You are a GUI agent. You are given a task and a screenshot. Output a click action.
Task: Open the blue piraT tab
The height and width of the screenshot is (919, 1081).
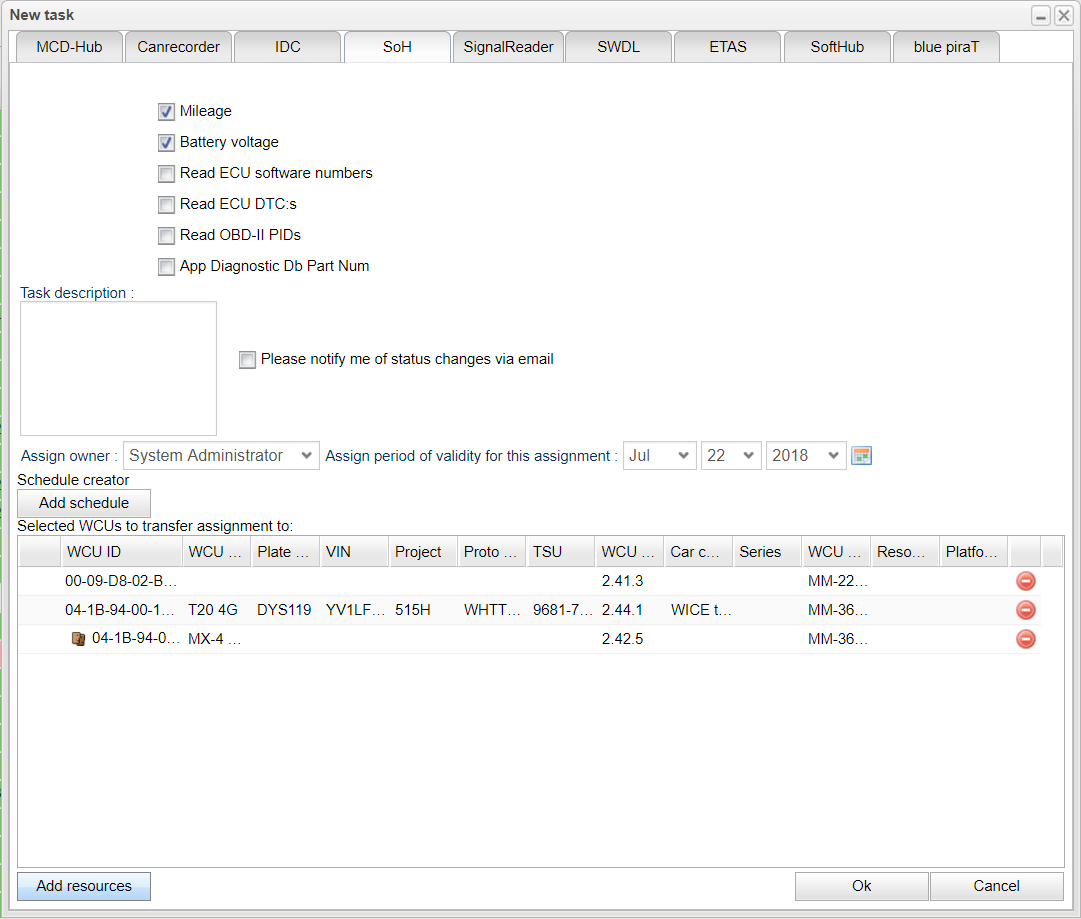945,47
